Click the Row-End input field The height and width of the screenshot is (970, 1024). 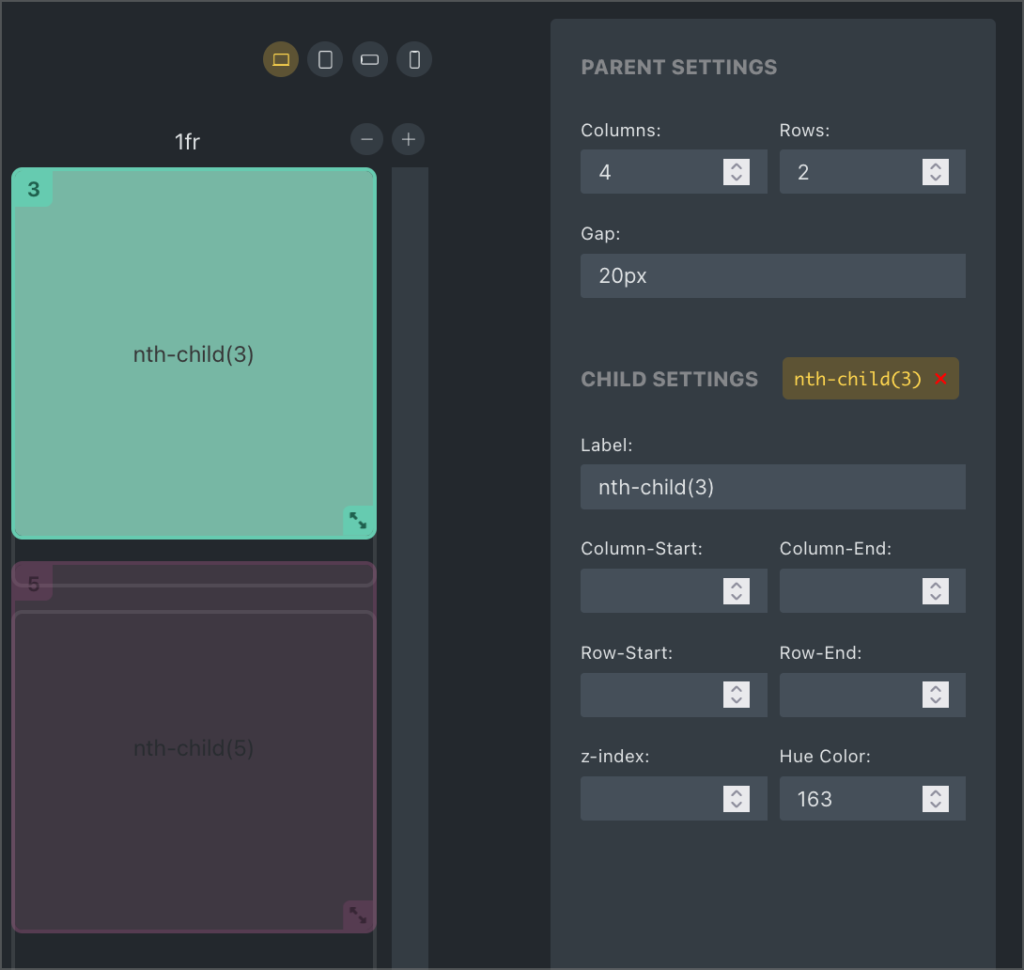[x=872, y=694]
